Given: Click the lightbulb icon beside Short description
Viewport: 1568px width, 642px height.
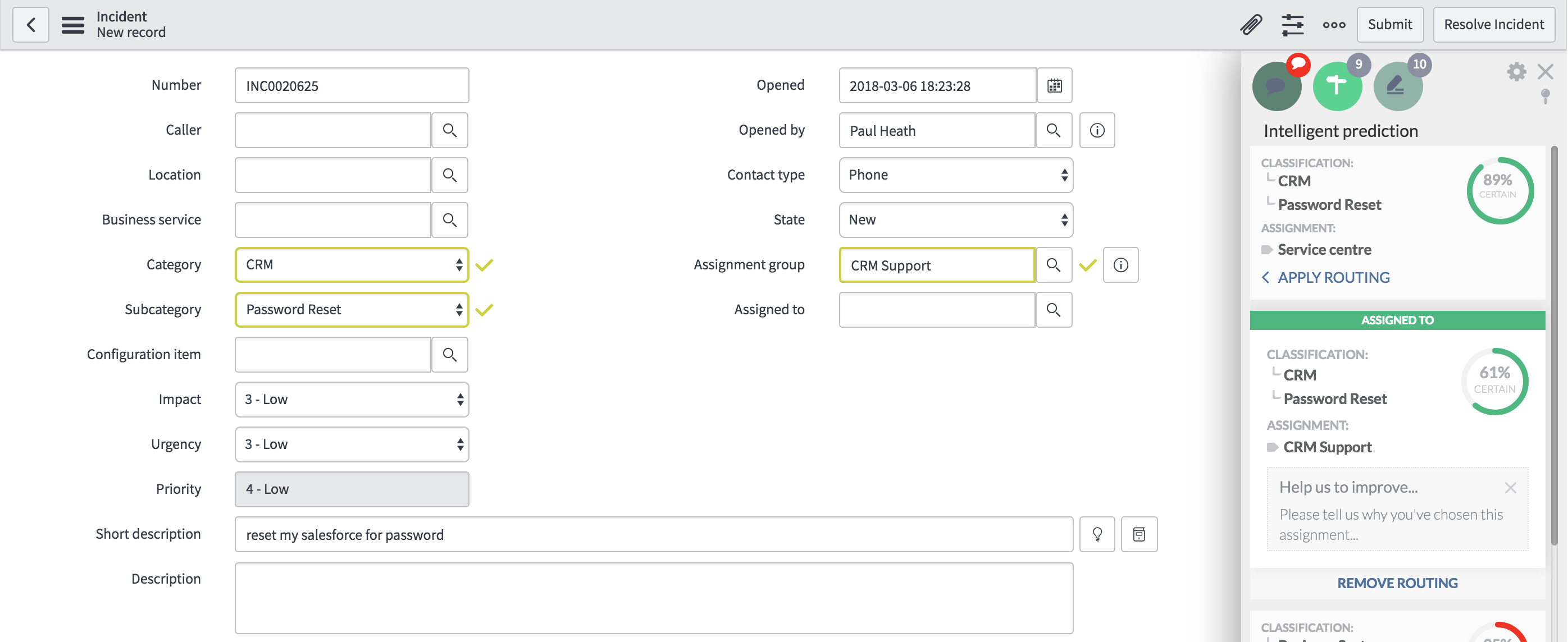Looking at the screenshot, I should point(1097,534).
